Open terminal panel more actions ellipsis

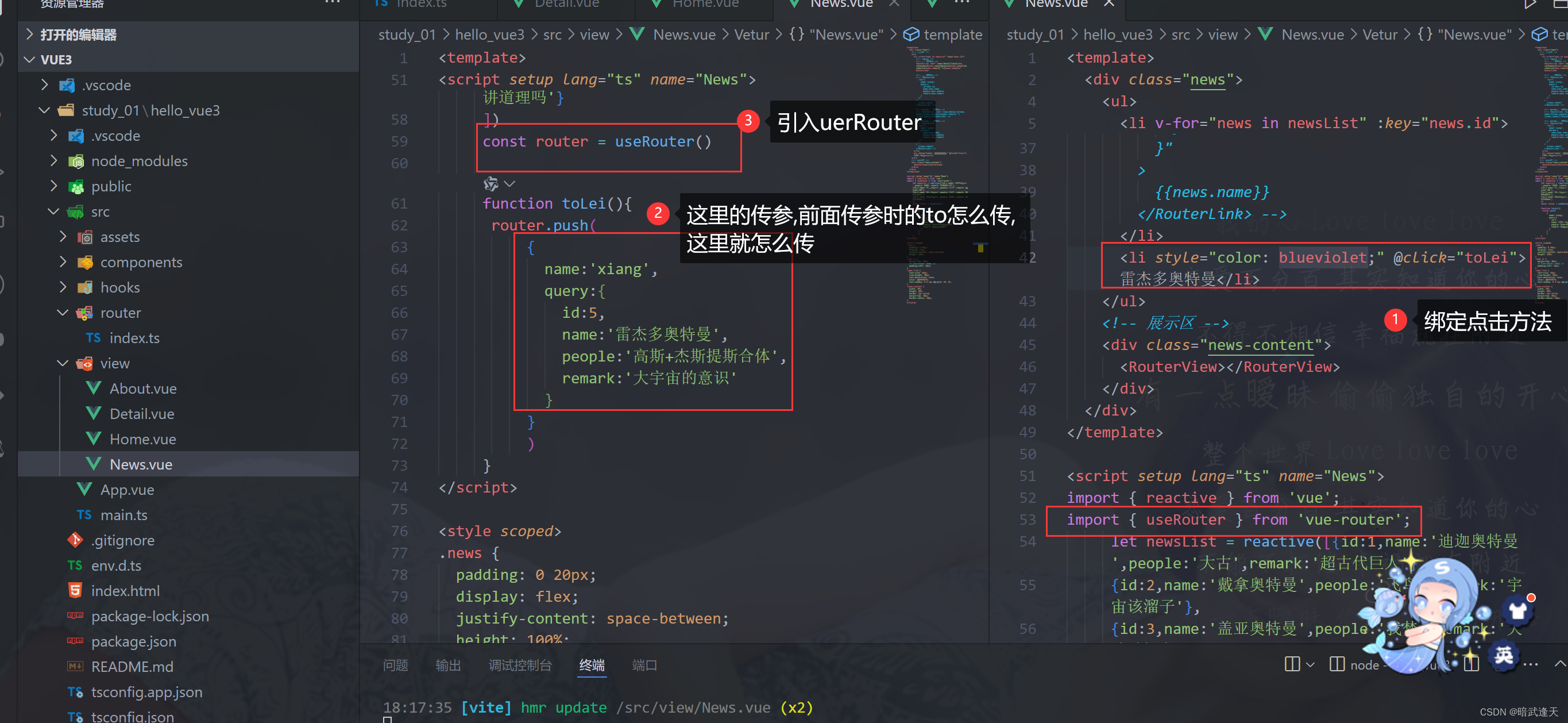click(1530, 664)
